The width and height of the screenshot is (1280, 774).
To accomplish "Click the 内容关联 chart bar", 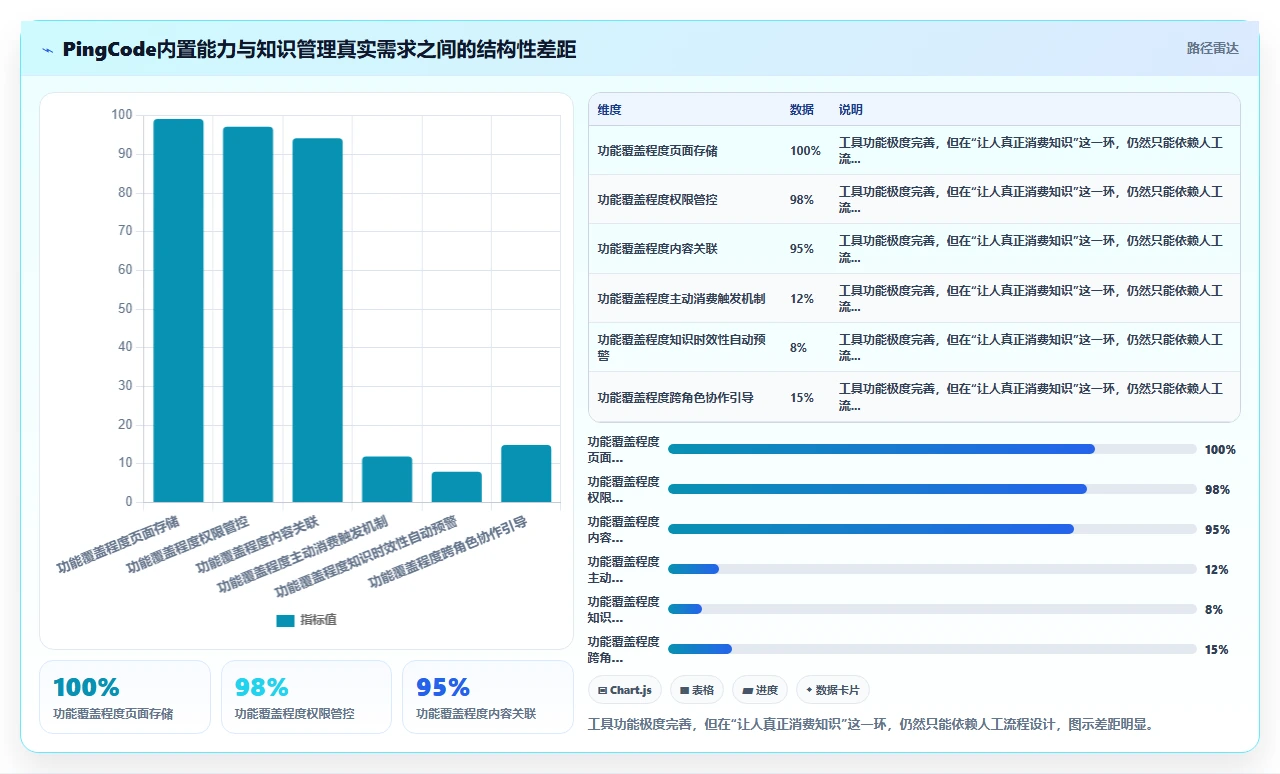I will (x=317, y=320).
